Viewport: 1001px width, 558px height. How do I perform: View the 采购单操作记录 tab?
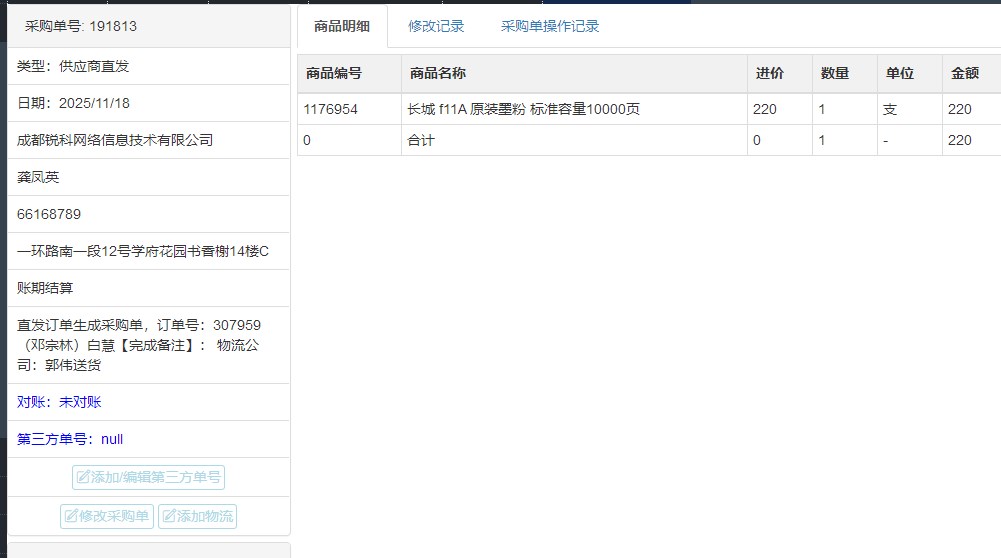click(550, 27)
